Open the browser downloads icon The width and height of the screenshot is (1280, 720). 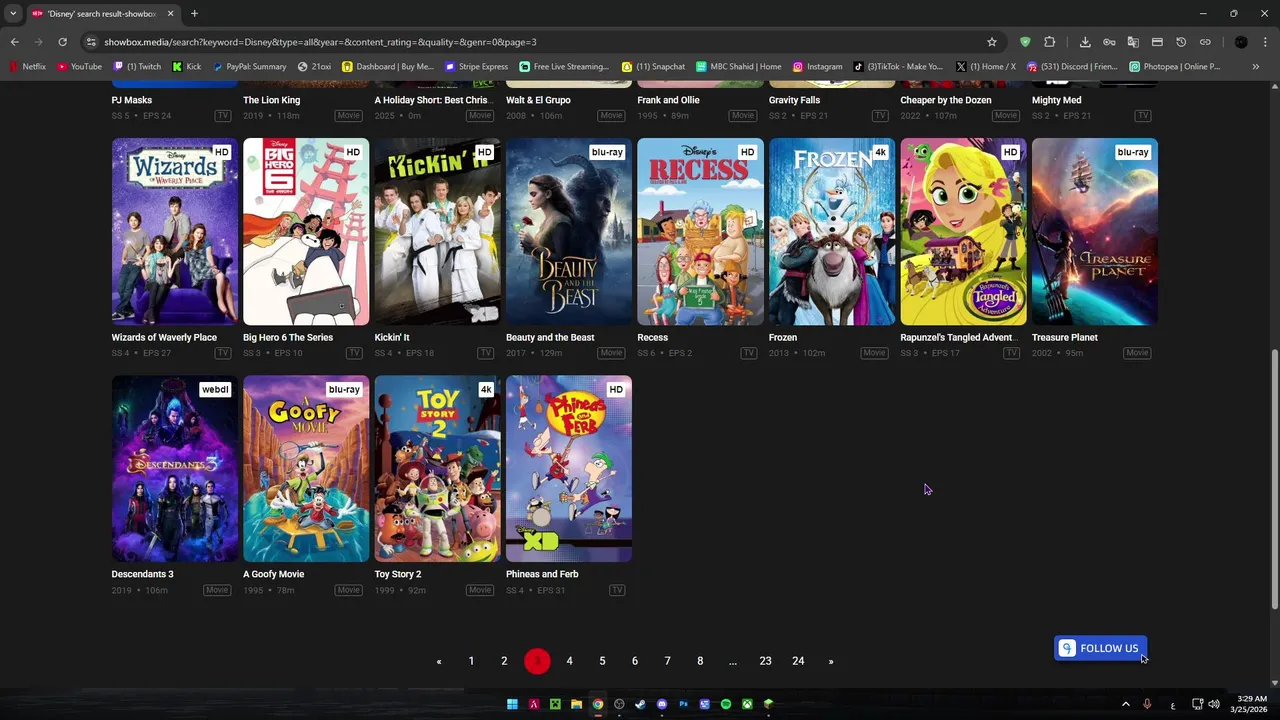coord(1085,42)
